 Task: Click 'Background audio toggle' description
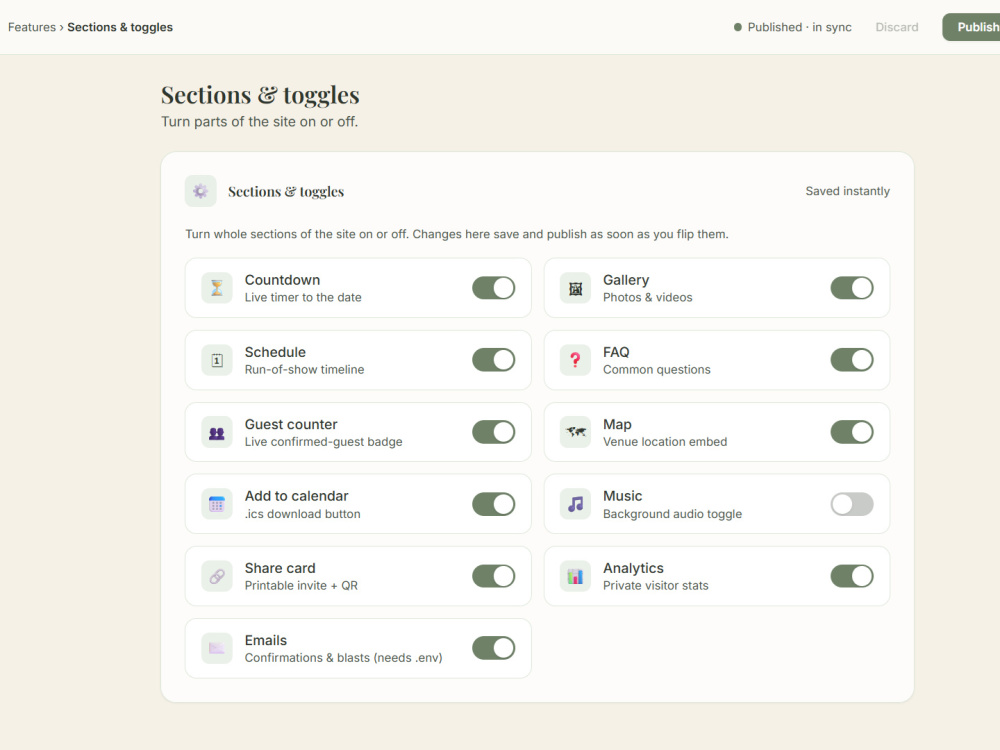tap(672, 514)
